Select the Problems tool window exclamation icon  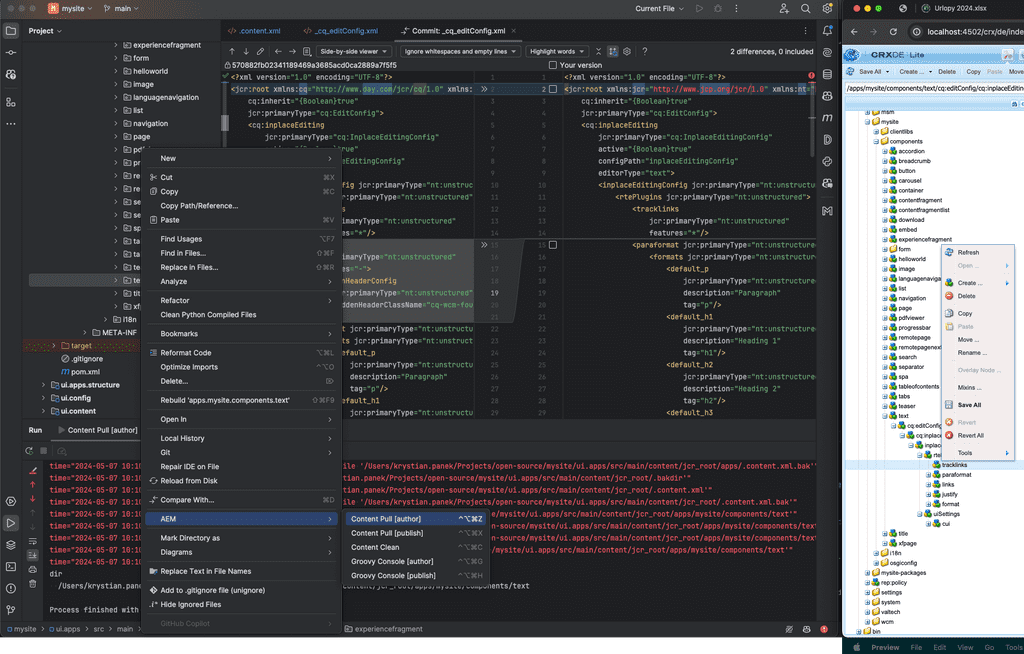(x=11, y=586)
